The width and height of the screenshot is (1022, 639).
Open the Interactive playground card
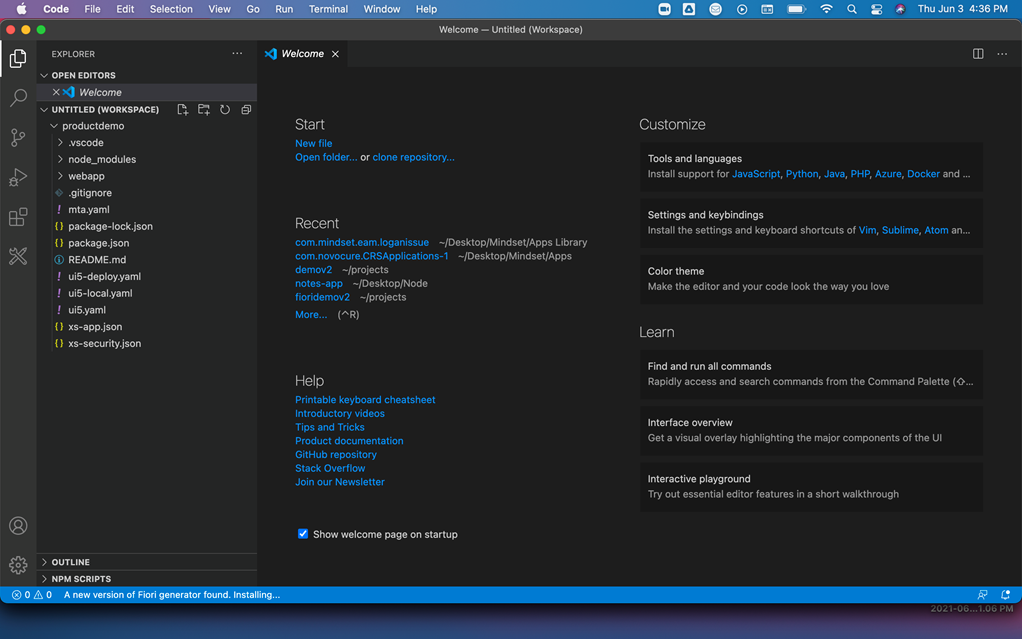click(x=811, y=486)
